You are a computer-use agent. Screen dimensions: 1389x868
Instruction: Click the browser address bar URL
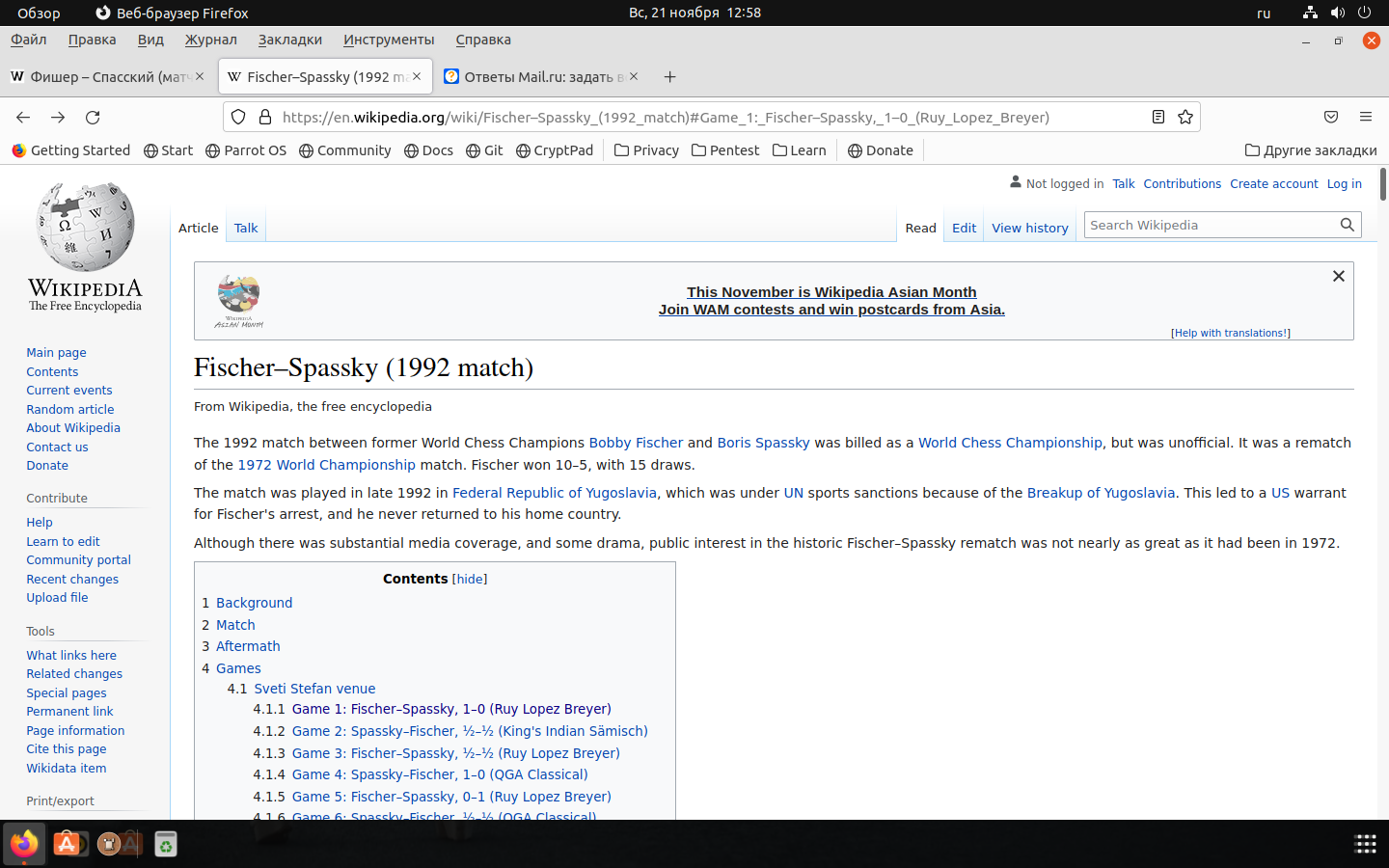click(666, 117)
